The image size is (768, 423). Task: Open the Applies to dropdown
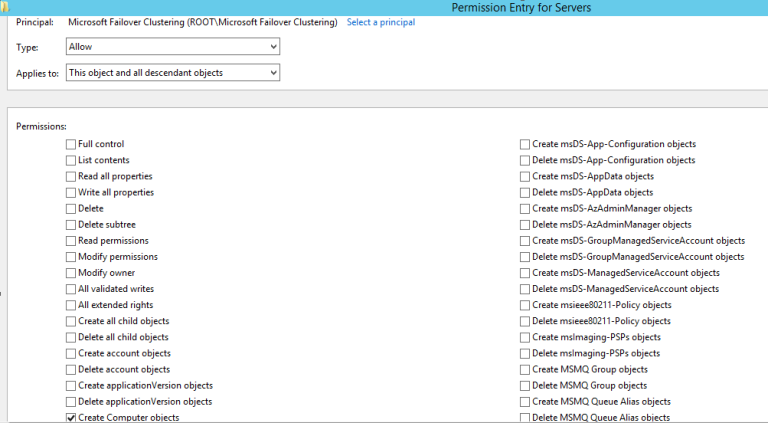[173, 72]
